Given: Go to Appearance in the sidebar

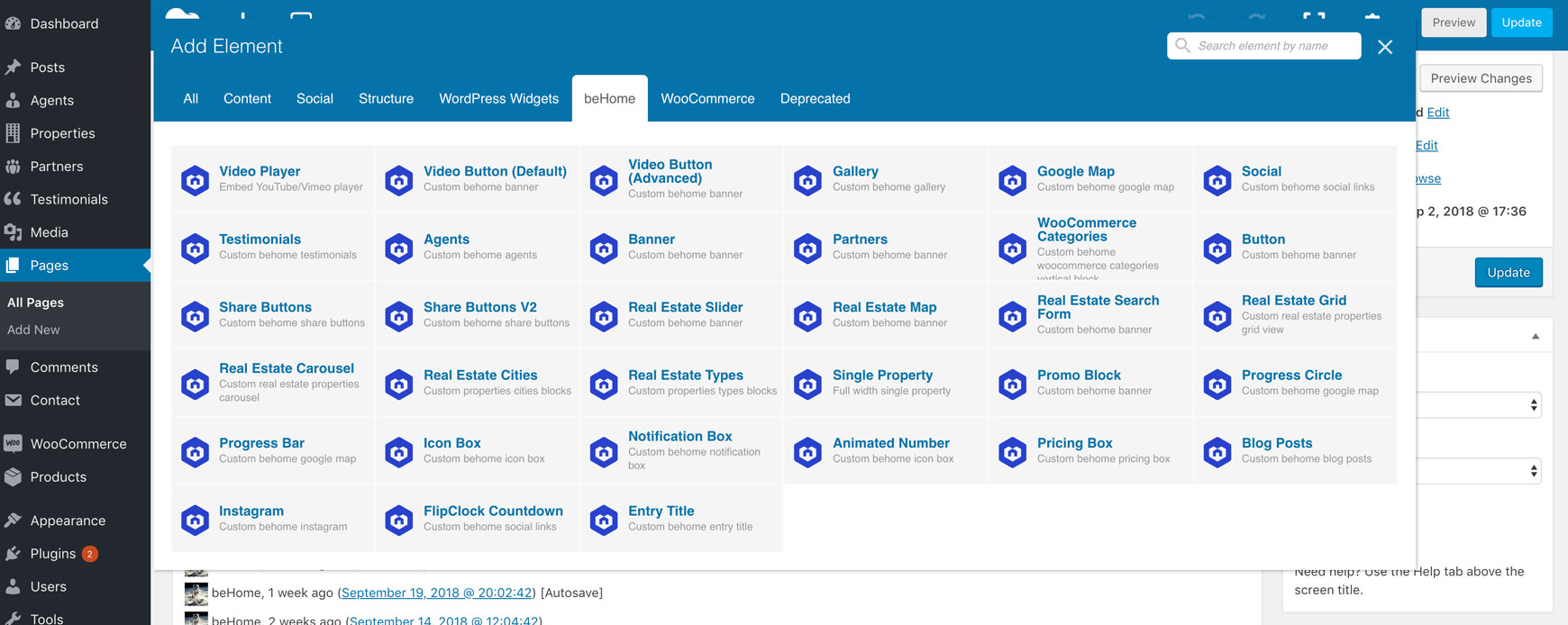Looking at the screenshot, I should click(x=76, y=521).
